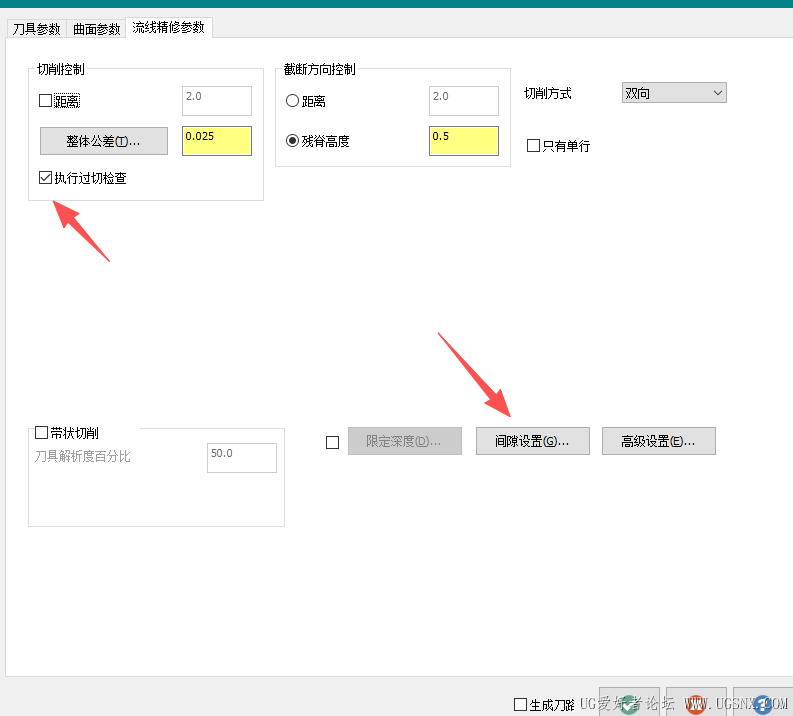This screenshot has height=716, width=793.
Task: Tick the checkbox beside 限定深度 button
Action: 332,442
